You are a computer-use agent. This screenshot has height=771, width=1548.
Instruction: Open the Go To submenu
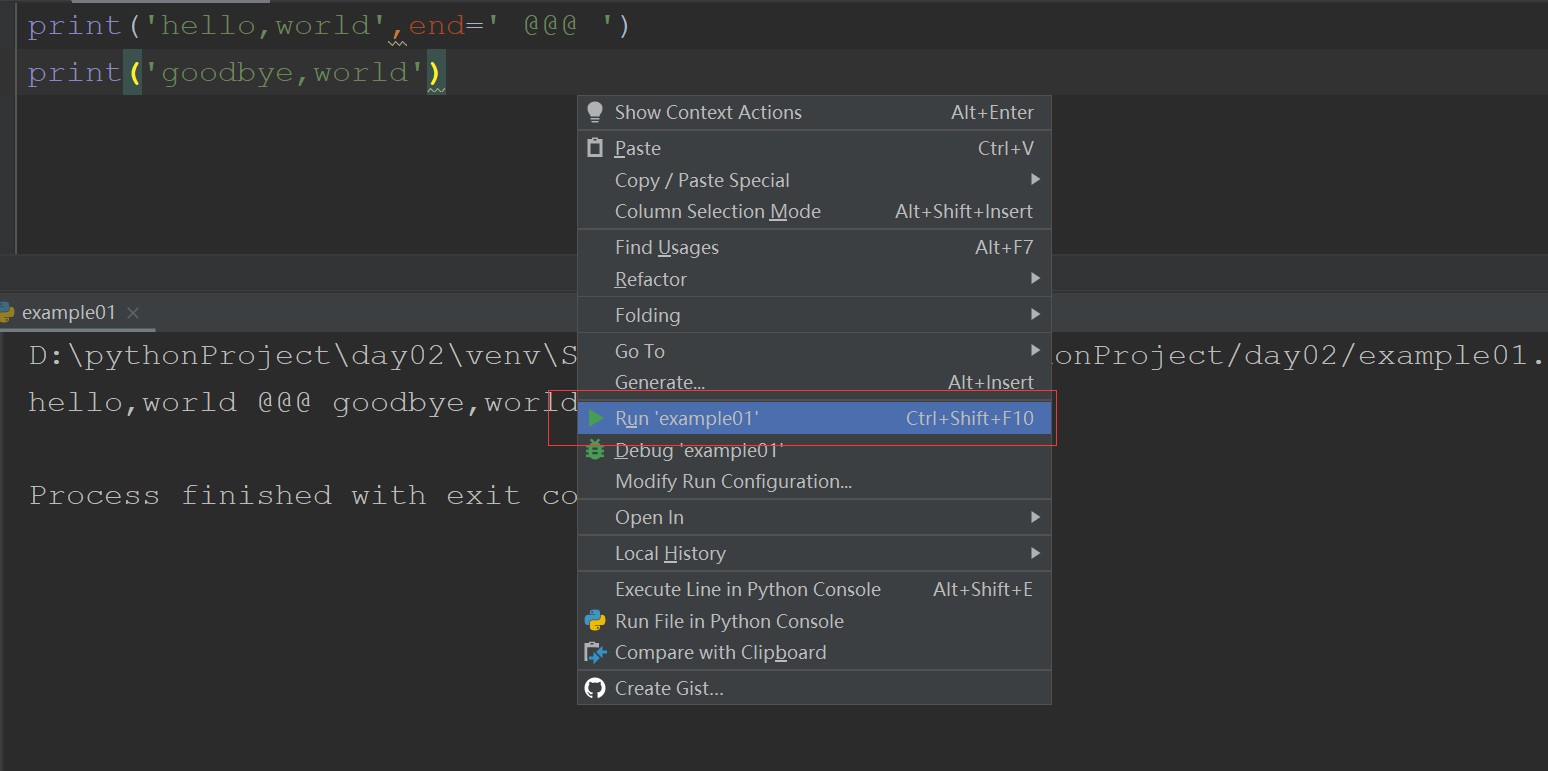point(814,351)
